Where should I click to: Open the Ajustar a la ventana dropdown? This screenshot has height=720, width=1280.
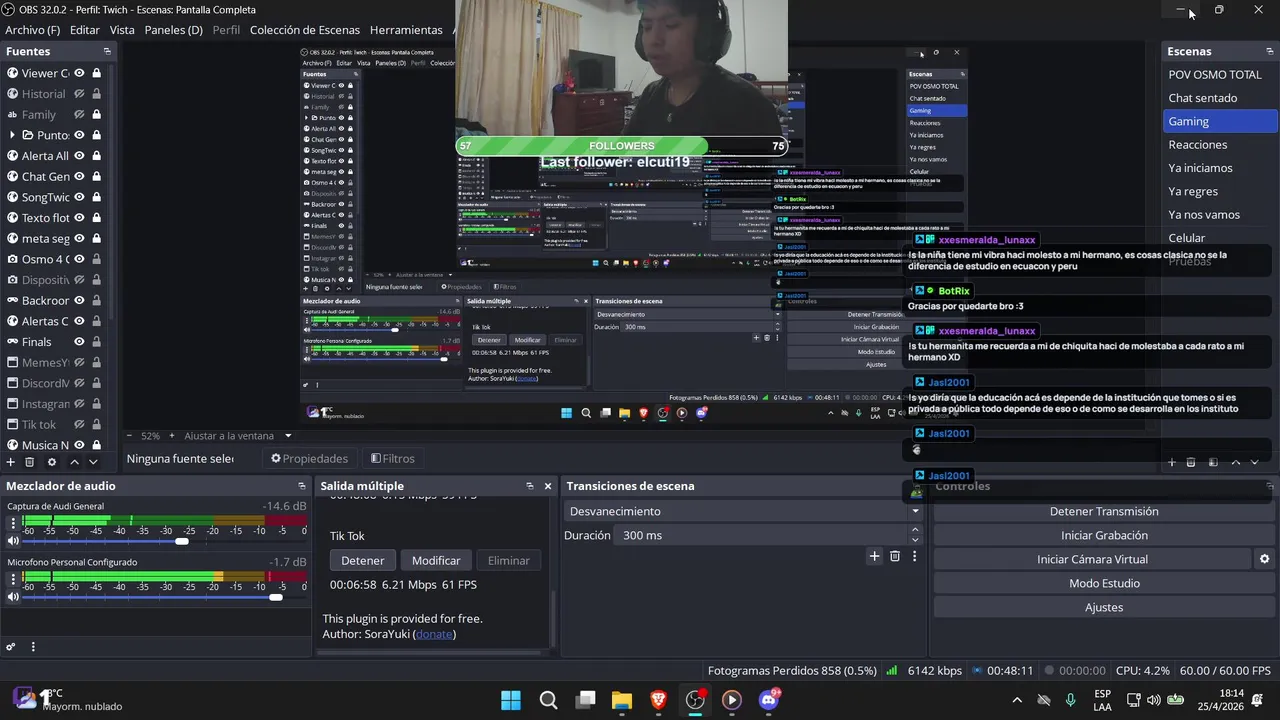238,436
